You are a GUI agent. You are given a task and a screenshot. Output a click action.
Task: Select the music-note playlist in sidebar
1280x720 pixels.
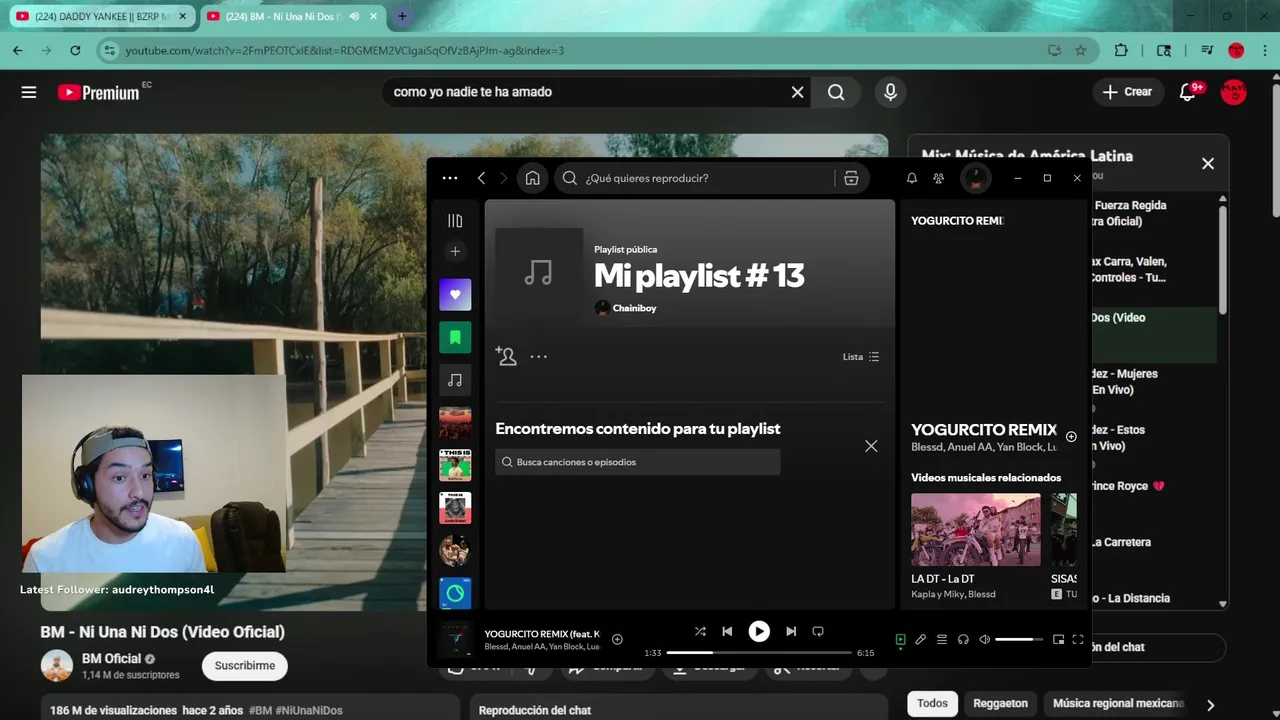[x=455, y=380]
